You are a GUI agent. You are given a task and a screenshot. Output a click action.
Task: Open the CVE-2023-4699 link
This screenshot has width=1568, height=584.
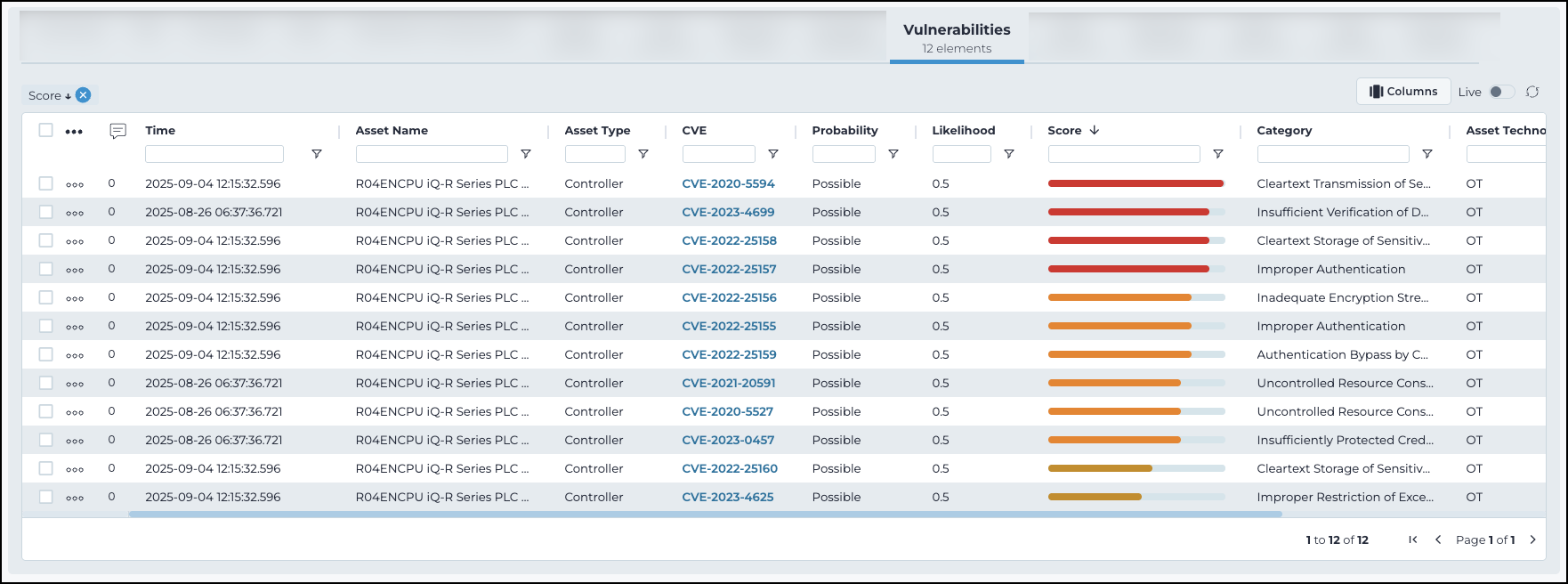(728, 212)
